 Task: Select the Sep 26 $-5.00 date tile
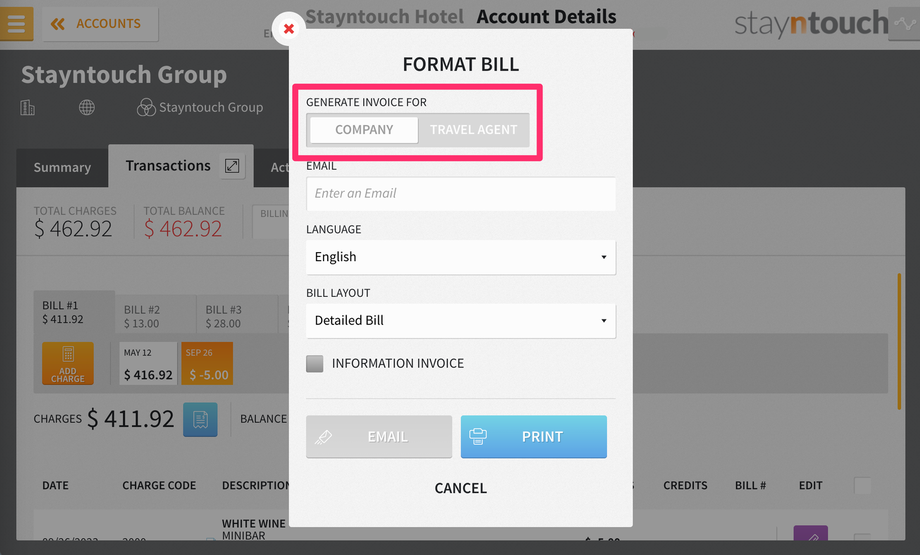(207, 364)
